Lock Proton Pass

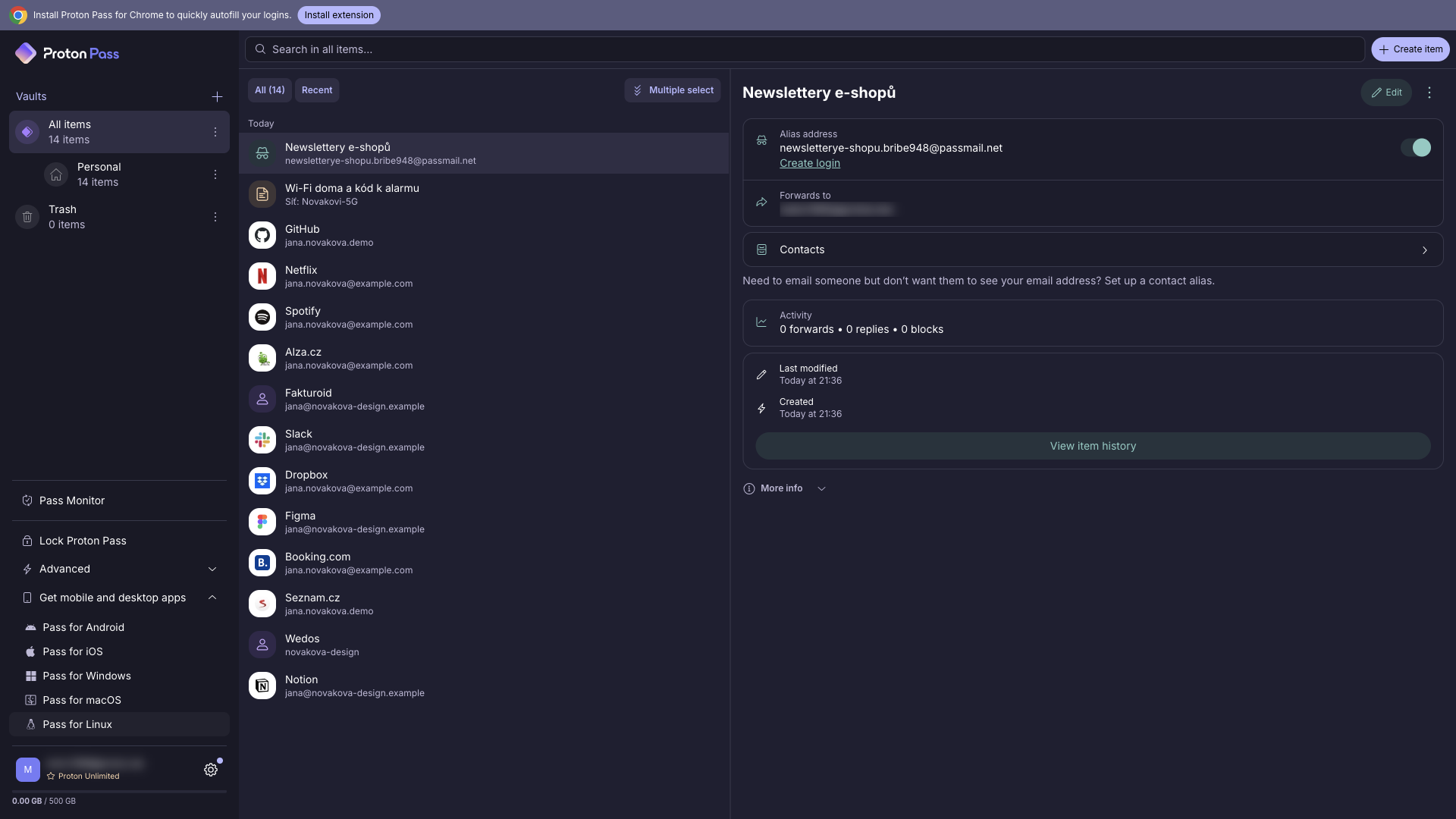[x=120, y=541]
